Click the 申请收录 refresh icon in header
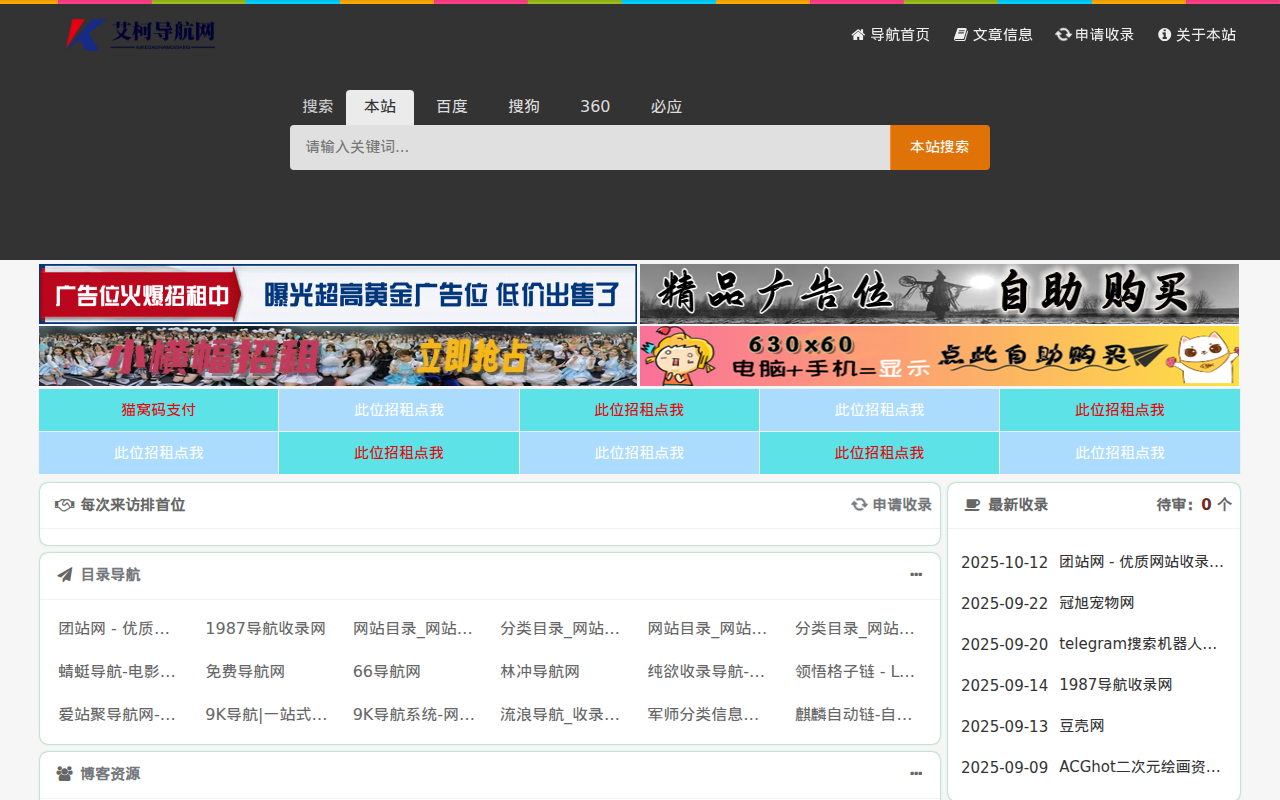This screenshot has height=800, width=1280. (x=1063, y=35)
